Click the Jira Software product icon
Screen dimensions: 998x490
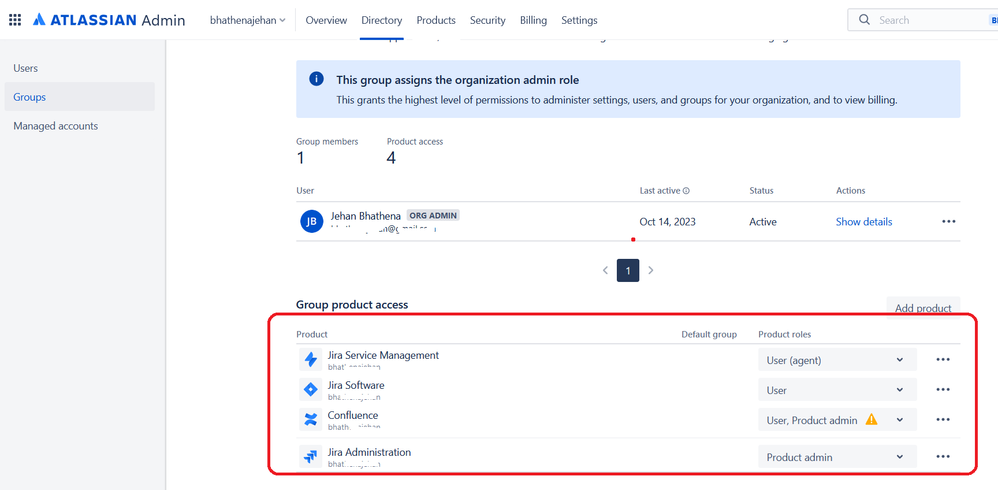[x=311, y=389]
